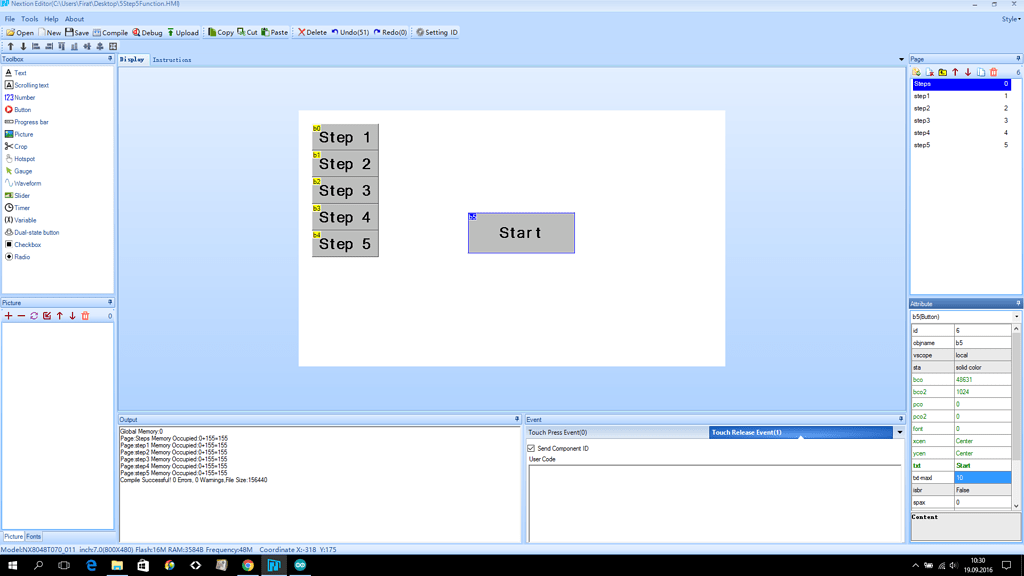Paste component from toolbar
1024x576 pixels.
(275, 32)
